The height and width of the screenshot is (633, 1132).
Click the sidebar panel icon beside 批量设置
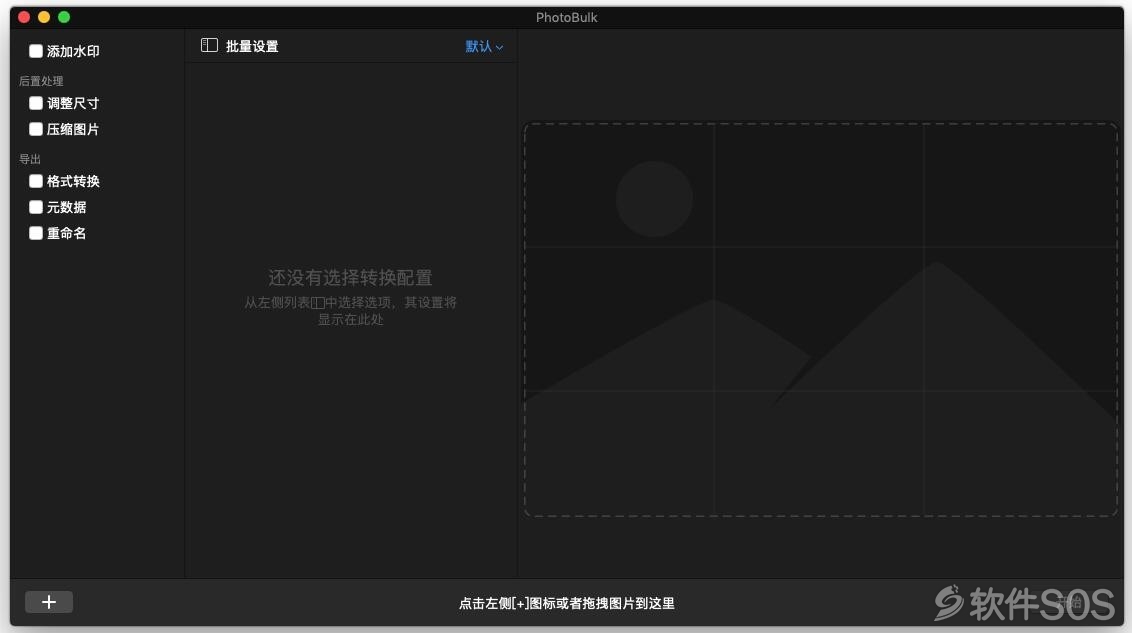[x=209, y=45]
